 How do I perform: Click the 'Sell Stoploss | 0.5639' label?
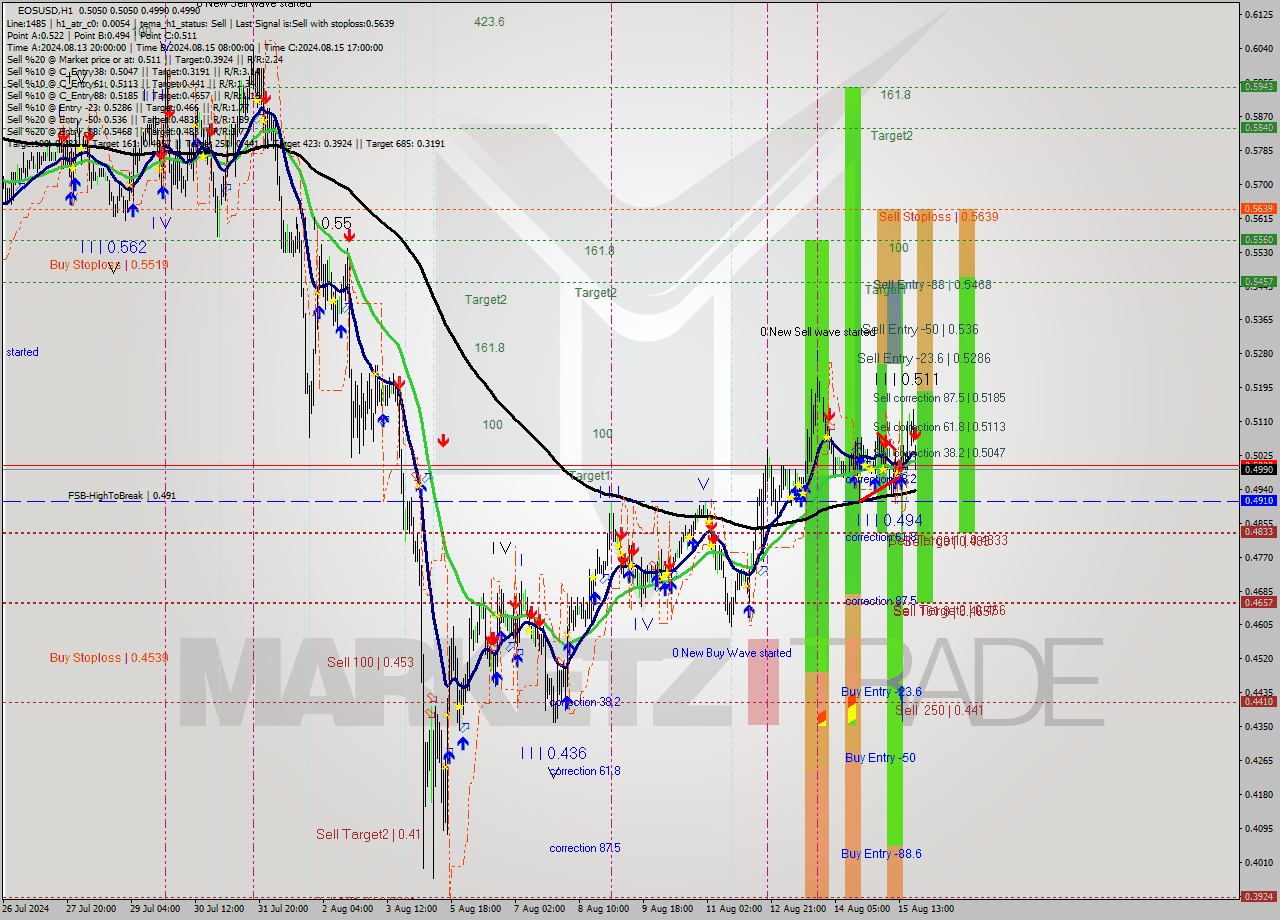click(x=938, y=216)
